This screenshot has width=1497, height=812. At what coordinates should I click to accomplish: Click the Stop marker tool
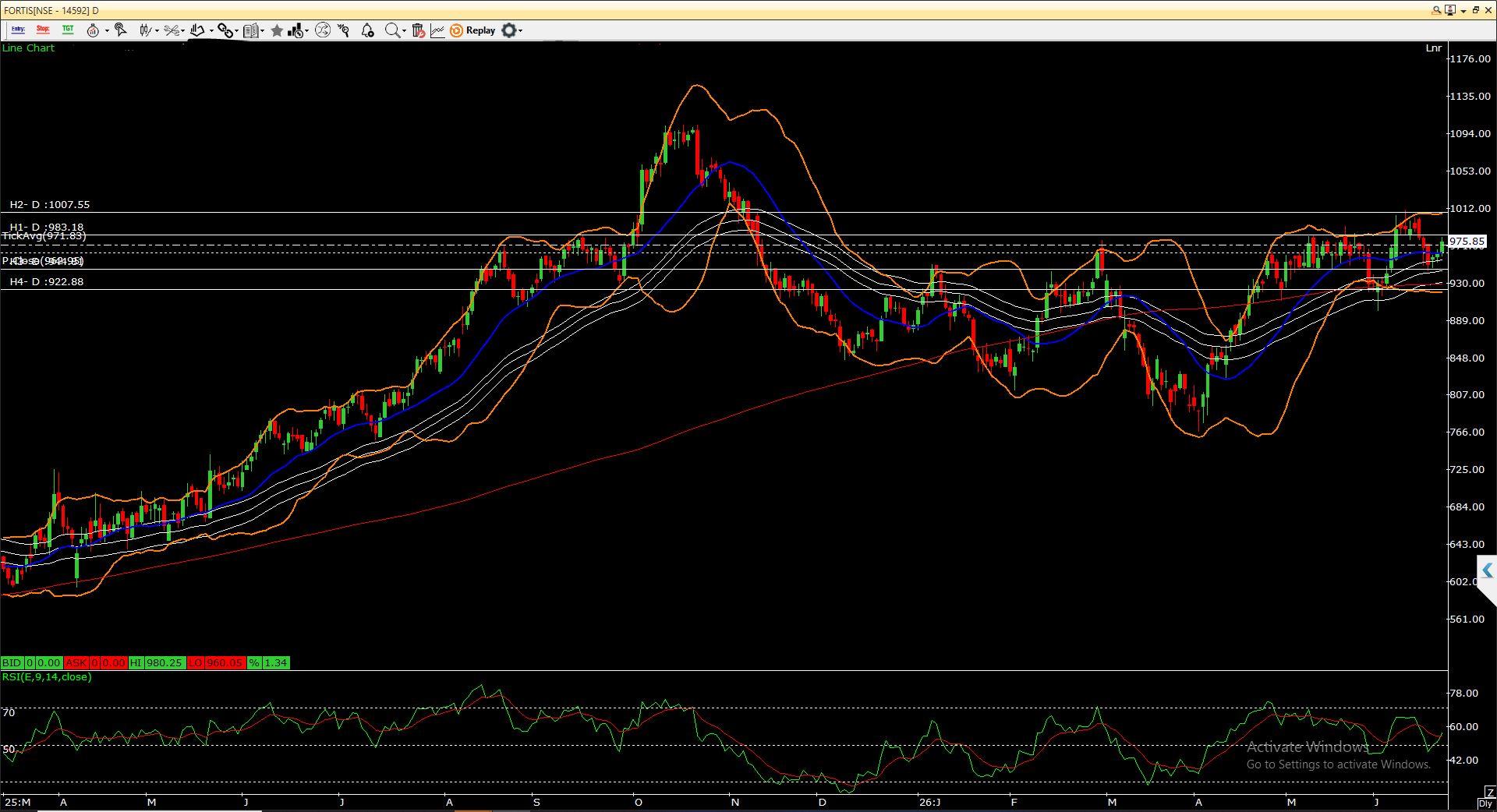click(43, 30)
